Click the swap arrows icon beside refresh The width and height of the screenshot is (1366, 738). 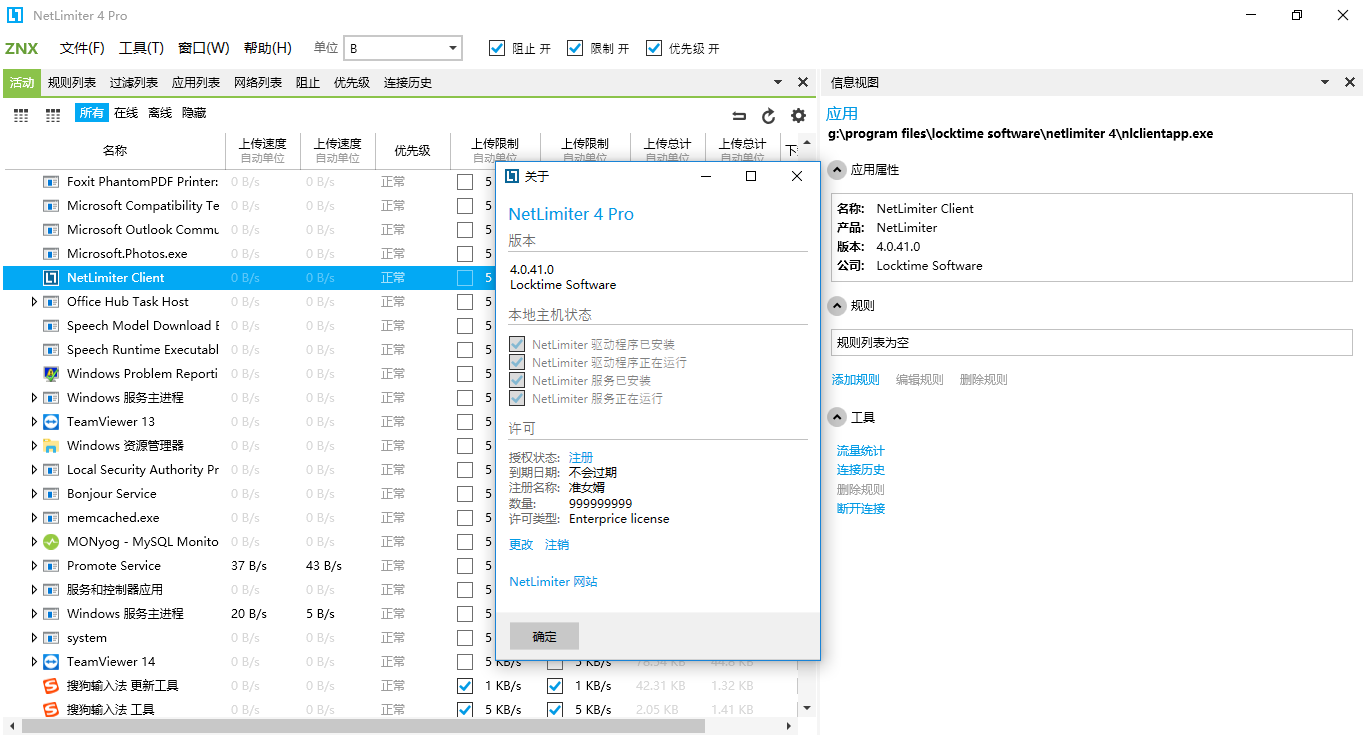(x=739, y=116)
